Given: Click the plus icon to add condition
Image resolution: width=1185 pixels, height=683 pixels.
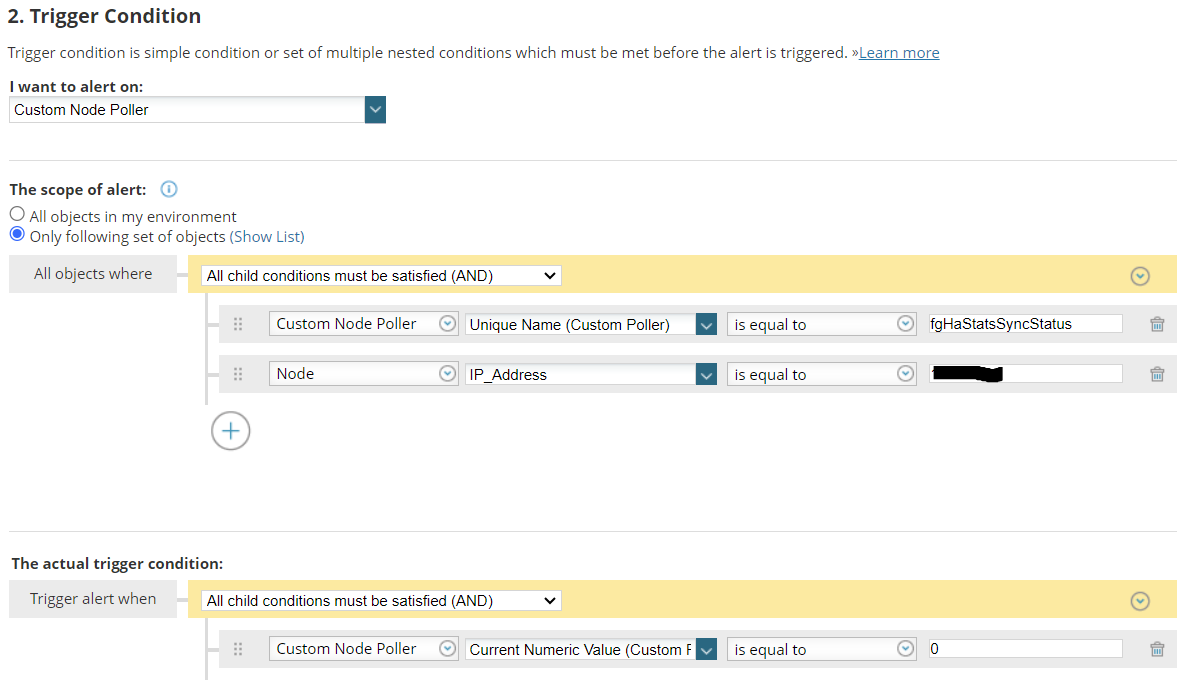Looking at the screenshot, I should tap(231, 431).
